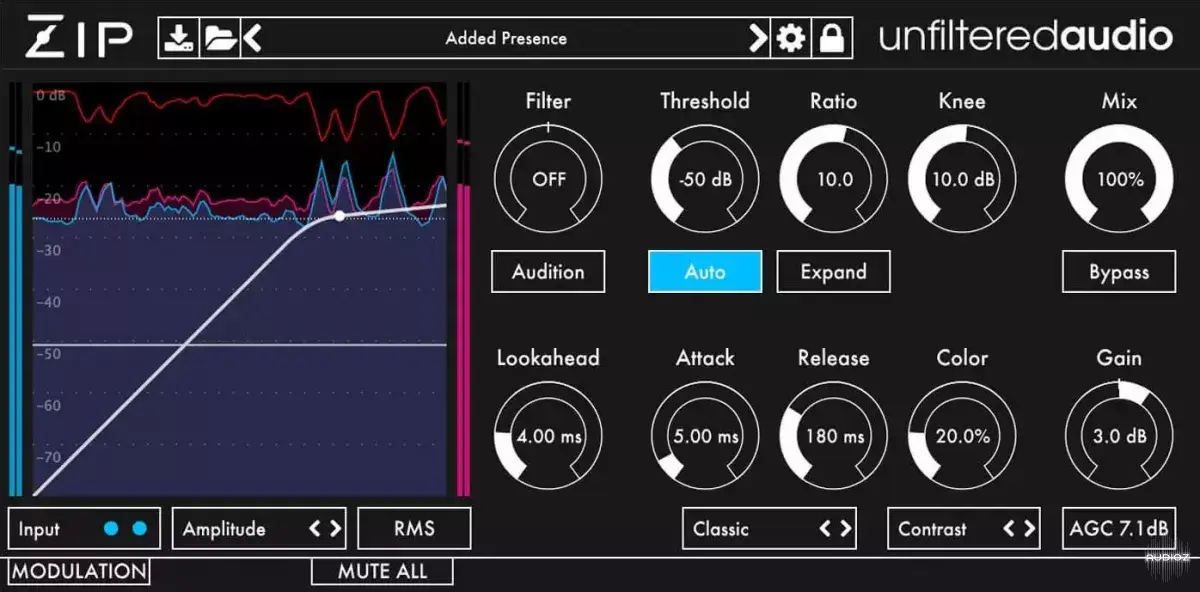
Task: Click the Knee knob at 10.0 dB
Action: (962, 179)
